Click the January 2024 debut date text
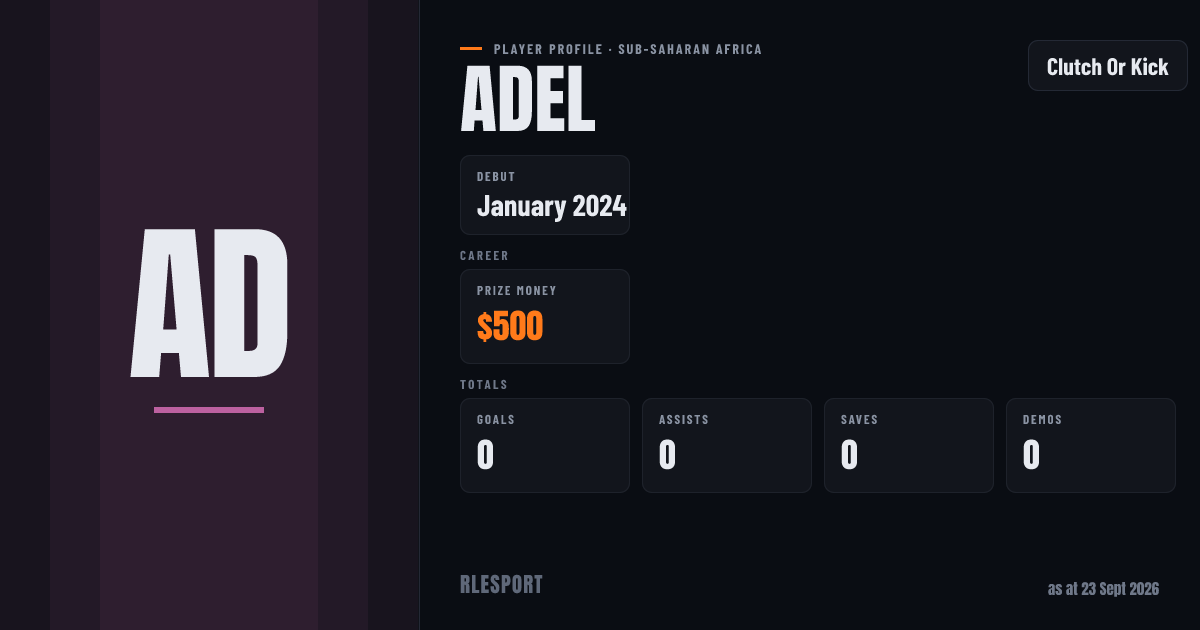This screenshot has width=1200, height=630. 552,206
